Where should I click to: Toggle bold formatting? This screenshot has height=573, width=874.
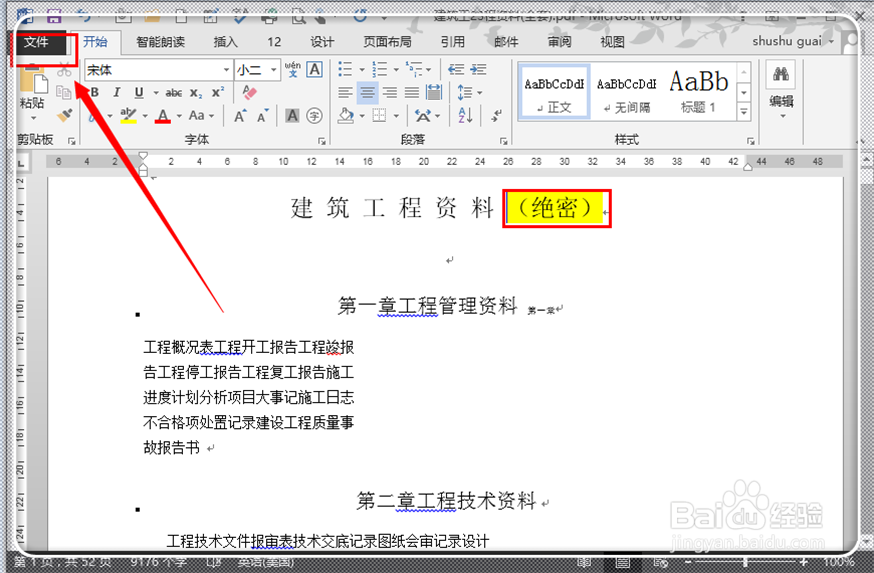[95, 93]
